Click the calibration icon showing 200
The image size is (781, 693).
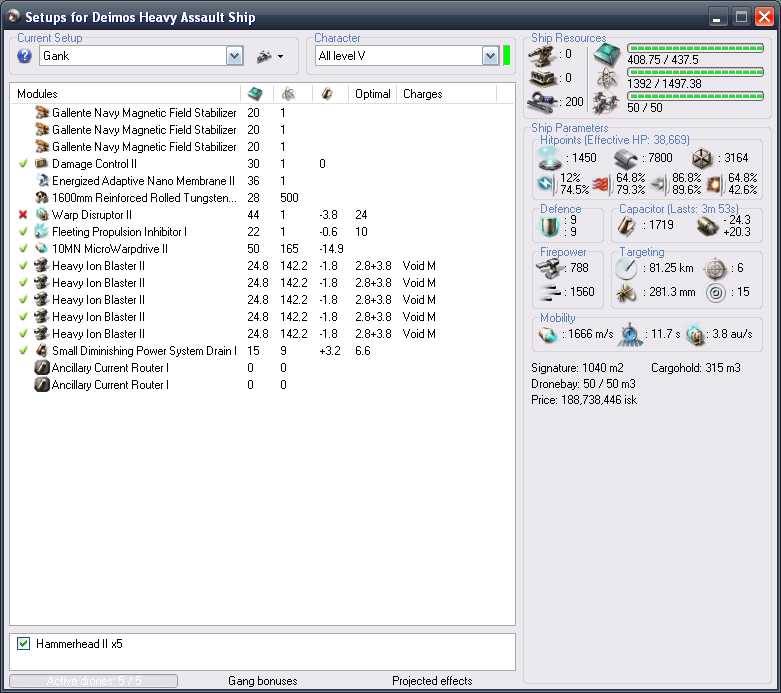(x=542, y=102)
